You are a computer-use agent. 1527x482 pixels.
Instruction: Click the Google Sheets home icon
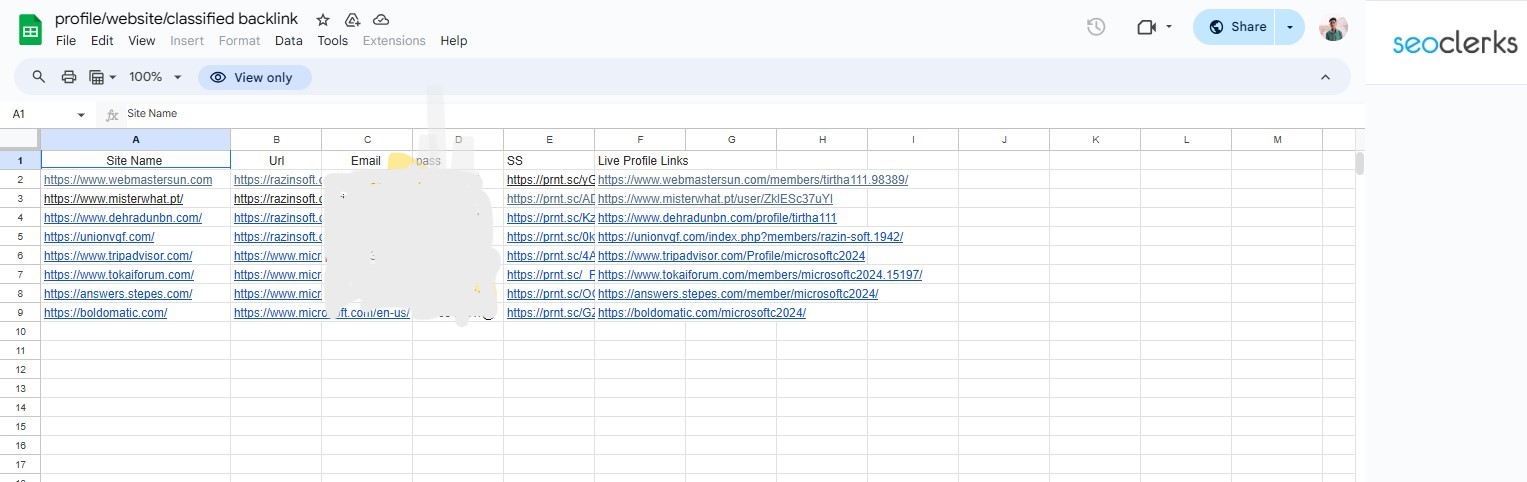point(30,29)
